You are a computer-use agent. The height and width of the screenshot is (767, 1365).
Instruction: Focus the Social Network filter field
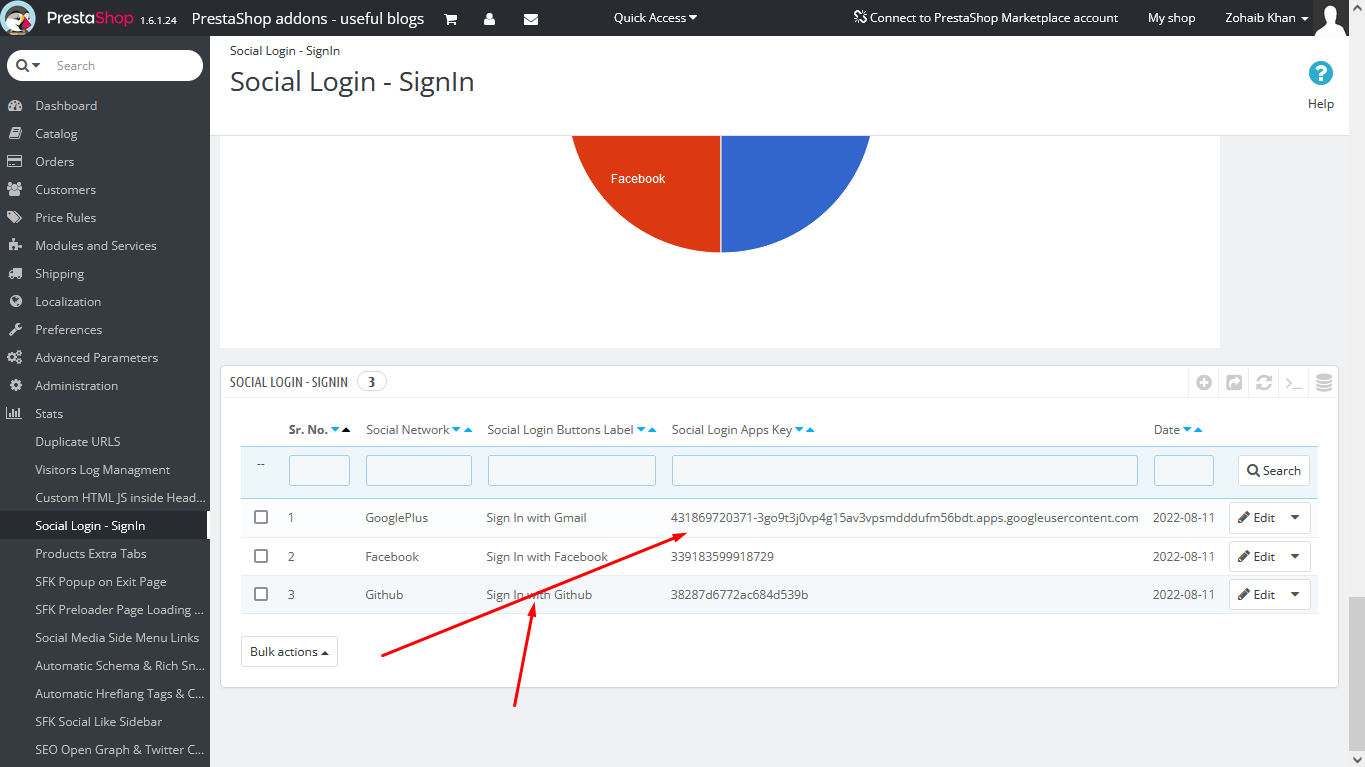point(418,471)
